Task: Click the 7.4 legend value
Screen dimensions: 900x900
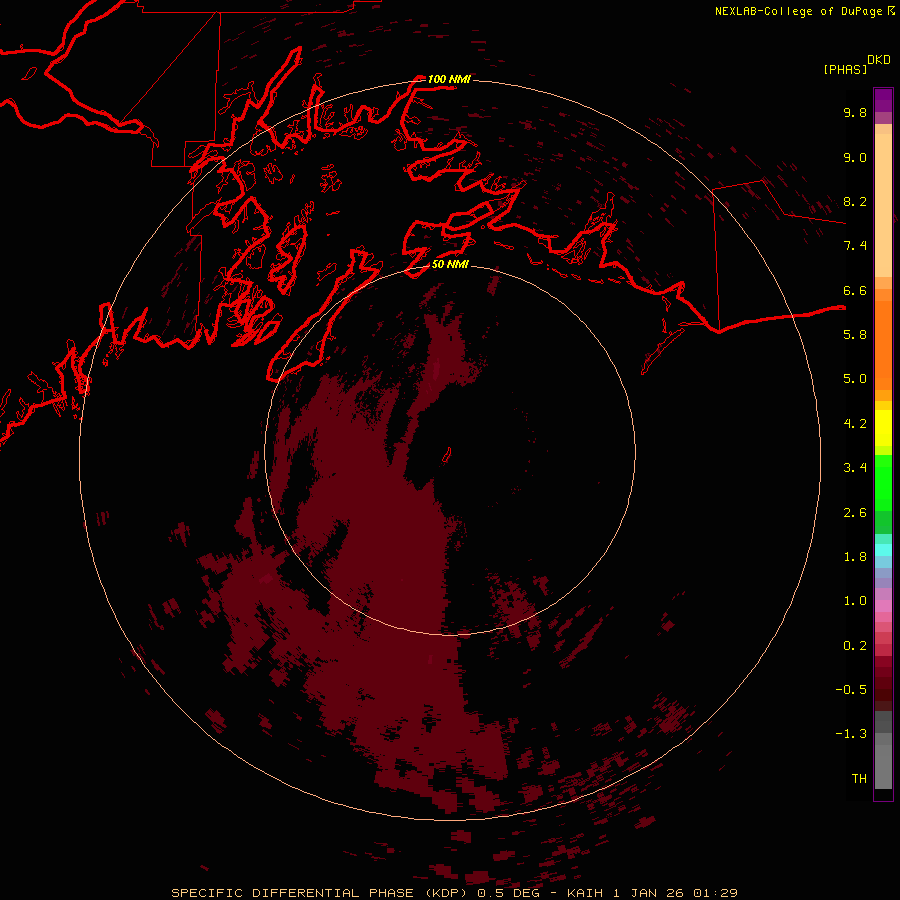Action: click(855, 246)
